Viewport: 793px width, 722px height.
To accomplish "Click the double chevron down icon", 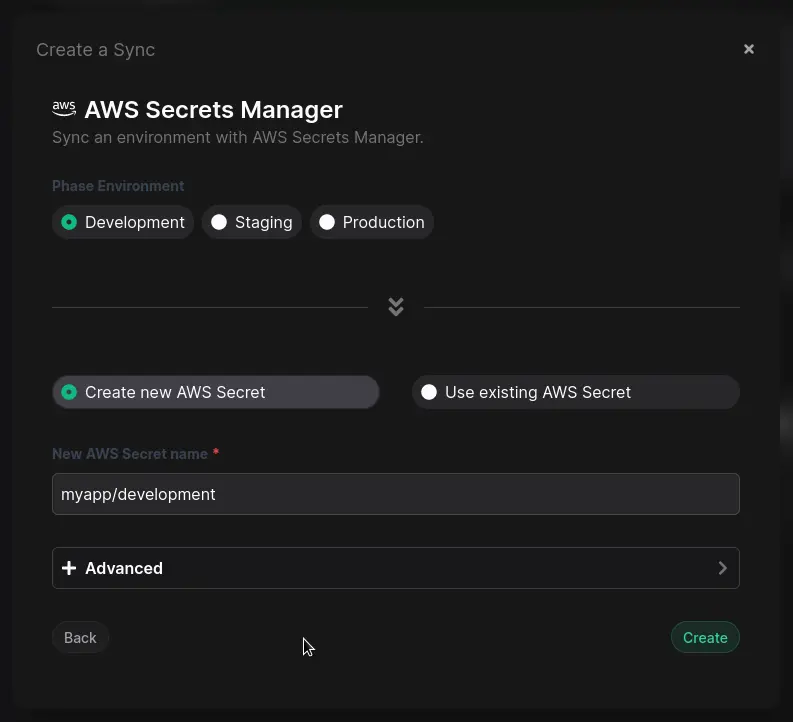I will [396, 307].
